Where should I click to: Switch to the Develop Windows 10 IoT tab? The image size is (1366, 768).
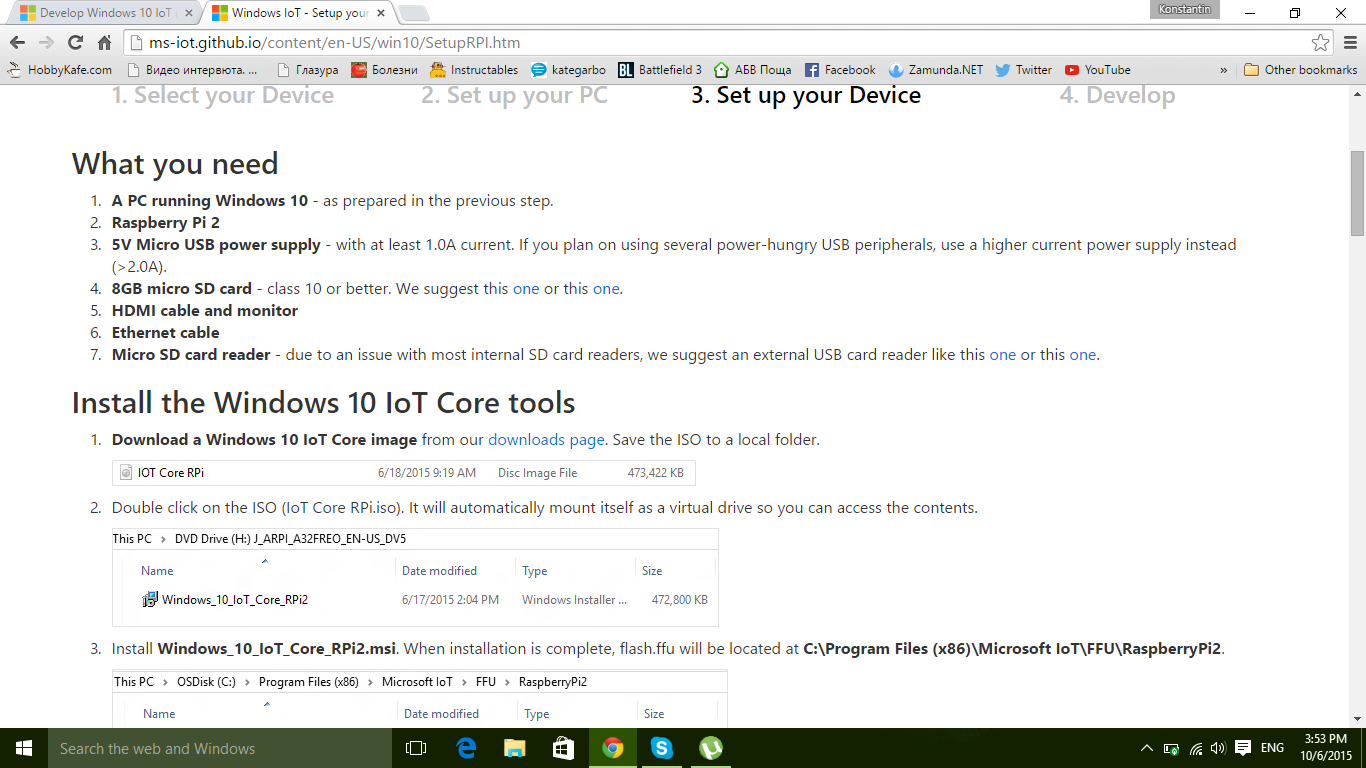(x=100, y=13)
